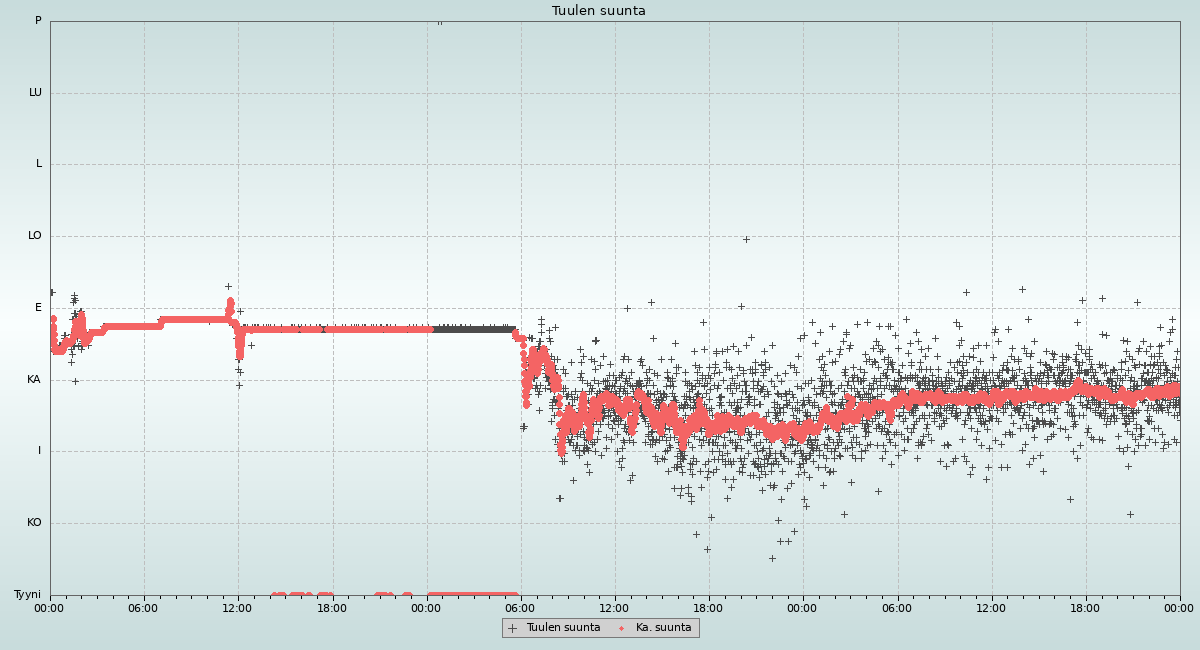
Task: Click the 'E' y-axis label
Action: point(39,308)
